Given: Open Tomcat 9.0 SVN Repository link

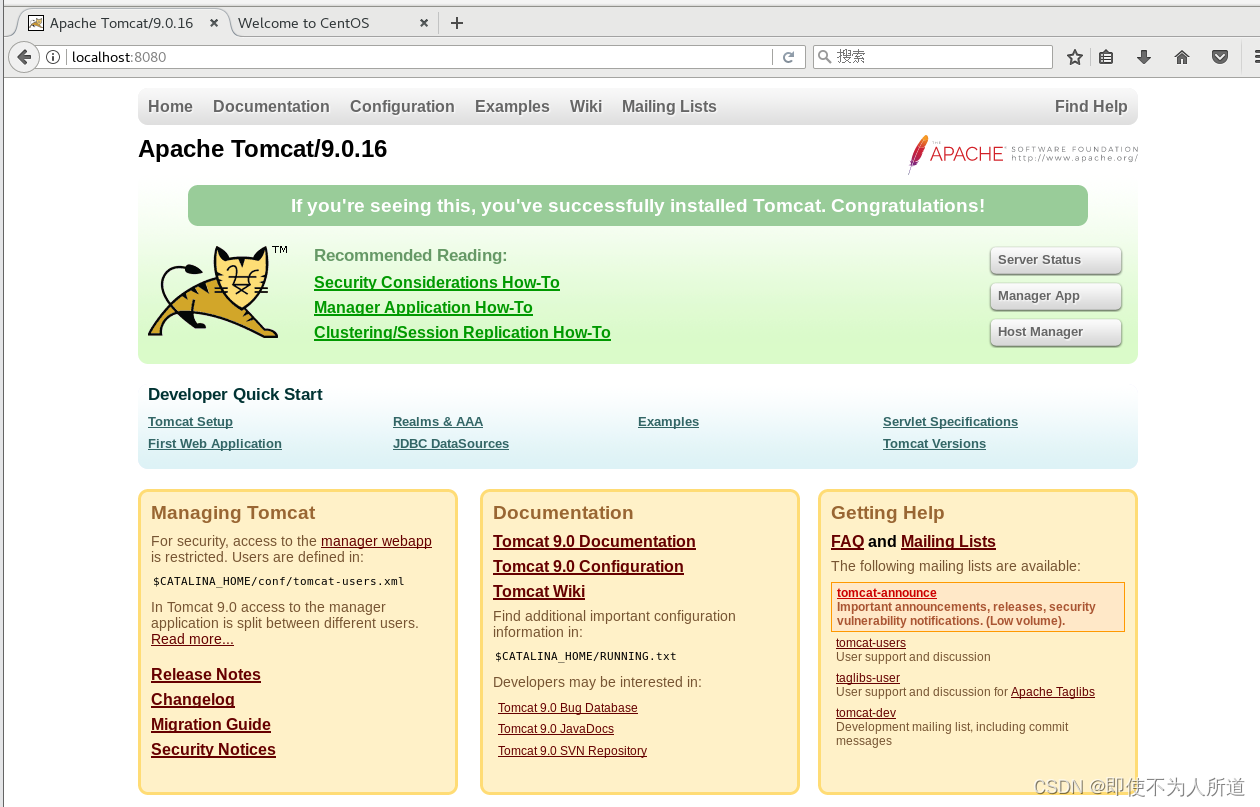Looking at the screenshot, I should coord(572,750).
